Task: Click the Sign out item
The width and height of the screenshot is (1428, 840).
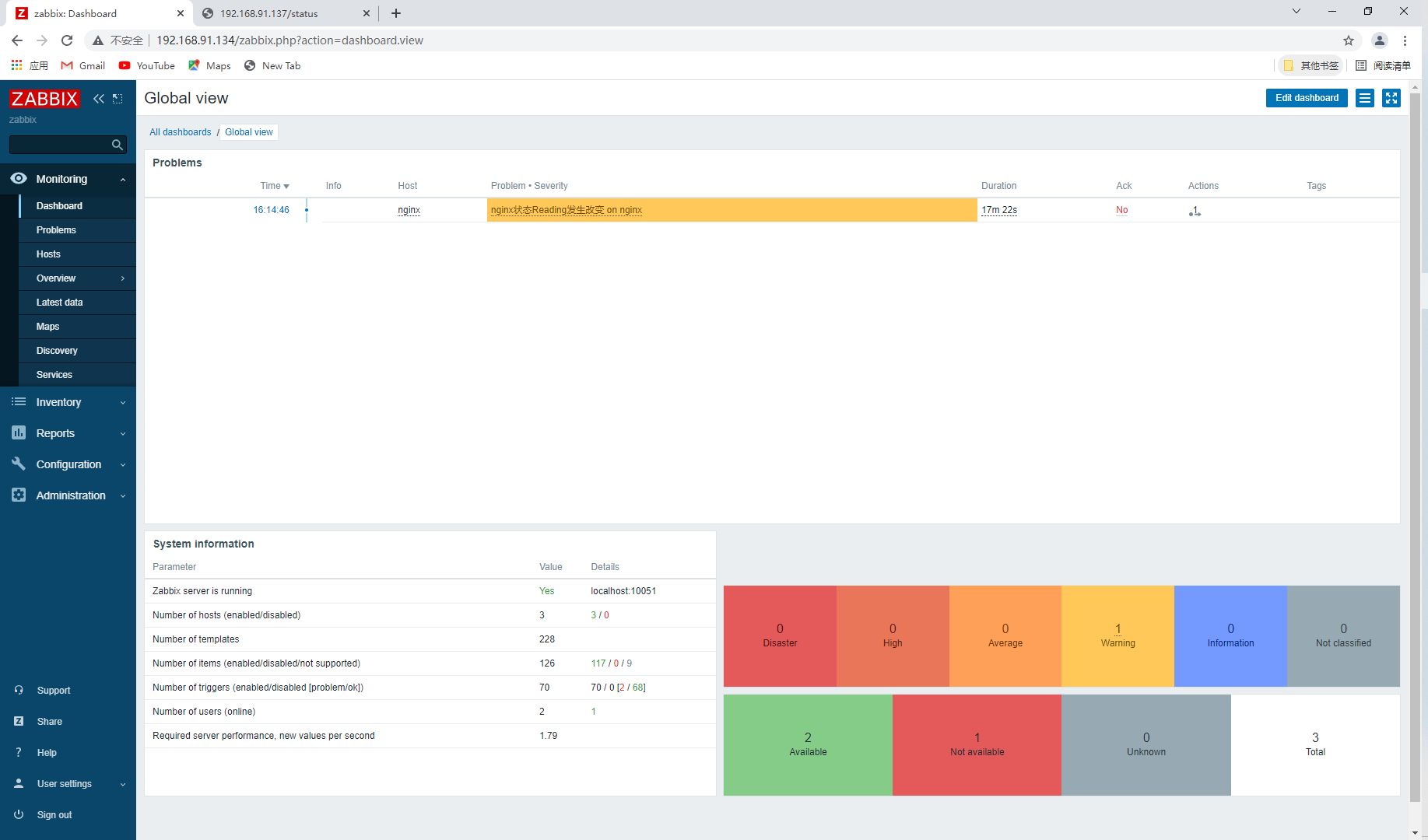Action: pos(54,815)
